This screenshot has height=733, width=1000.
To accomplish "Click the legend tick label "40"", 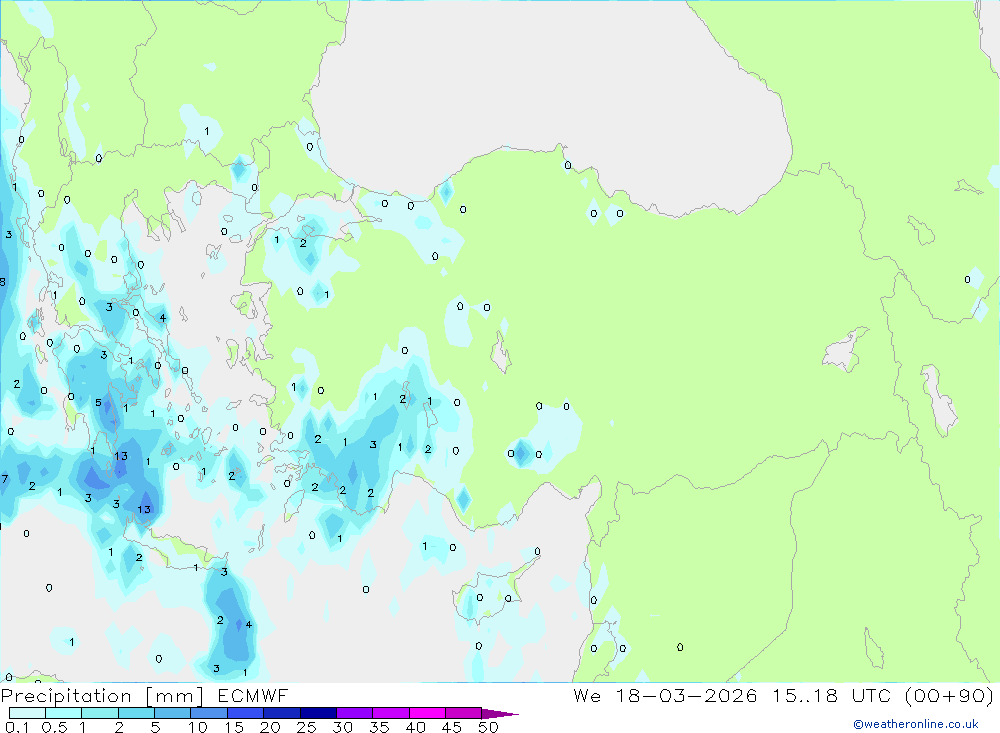I will click(x=416, y=727).
